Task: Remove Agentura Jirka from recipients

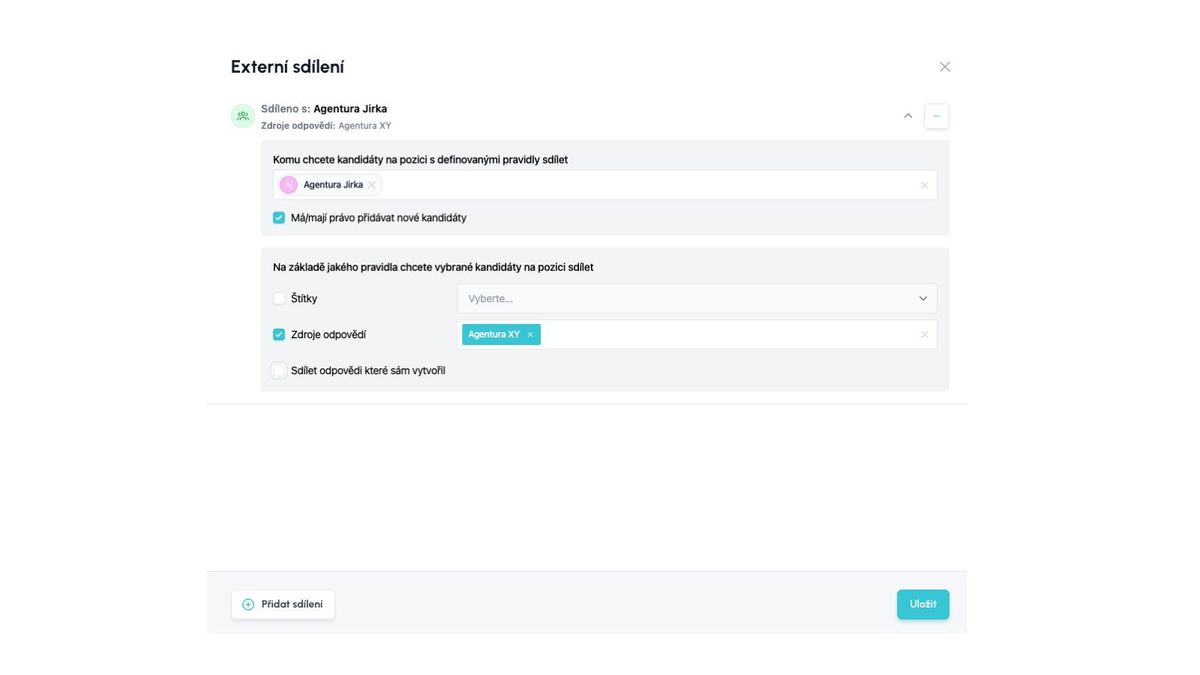Action: [372, 185]
